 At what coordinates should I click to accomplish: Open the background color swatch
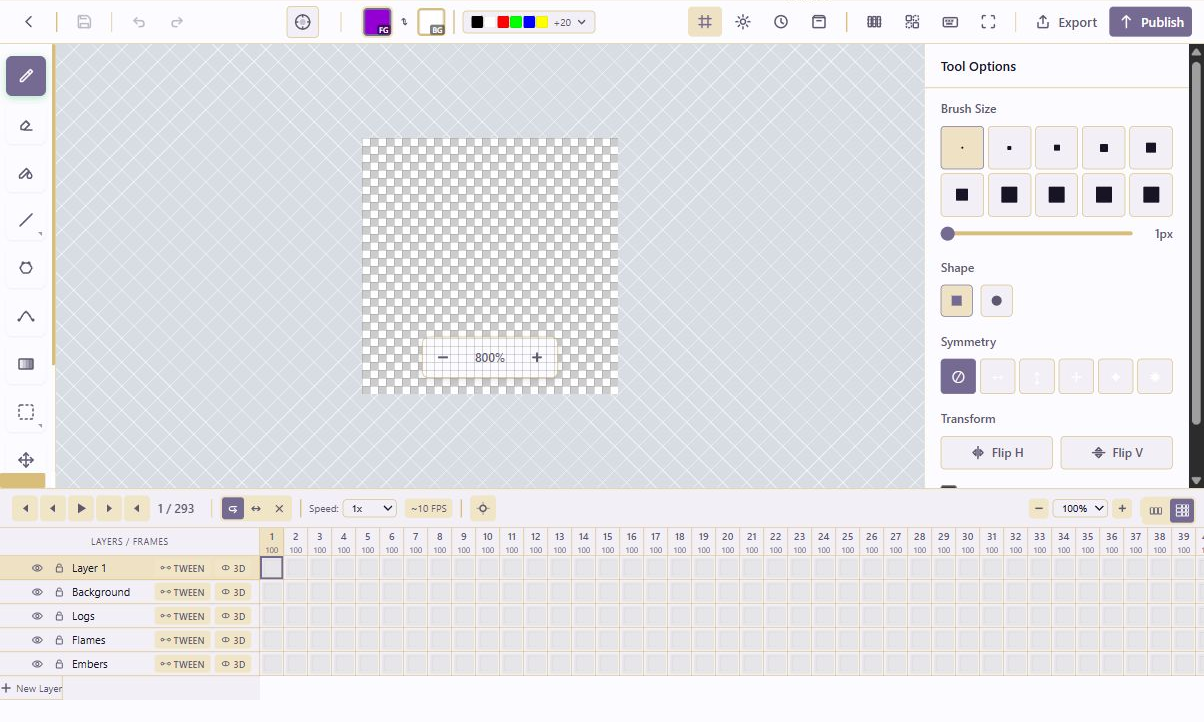pyautogui.click(x=431, y=22)
